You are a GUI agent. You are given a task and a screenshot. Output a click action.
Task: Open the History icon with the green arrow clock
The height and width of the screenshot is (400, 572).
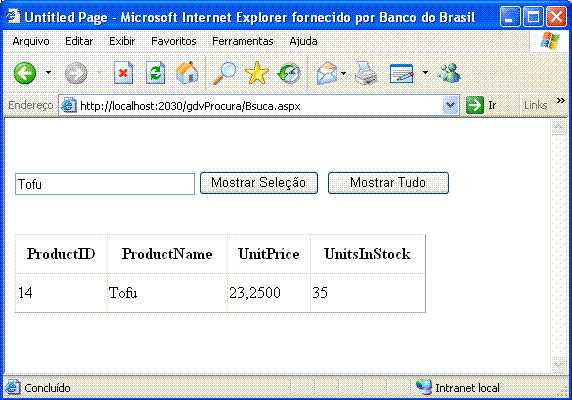tap(289, 73)
